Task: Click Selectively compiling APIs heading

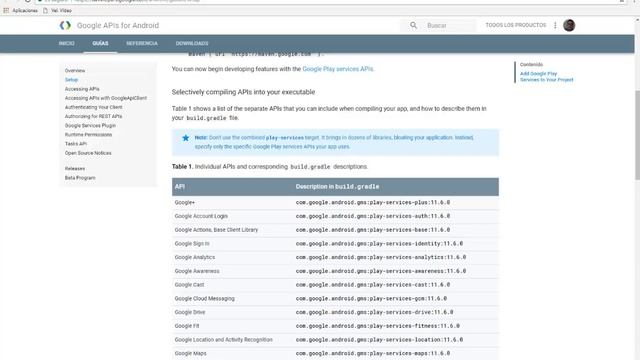Action: click(243, 92)
